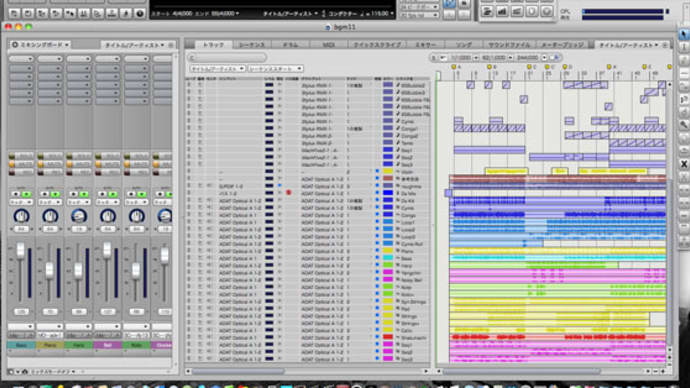Screen dimensions: 690x388
Task: Click the first yellow marker in timeline ruler
Action: [x=454, y=67]
